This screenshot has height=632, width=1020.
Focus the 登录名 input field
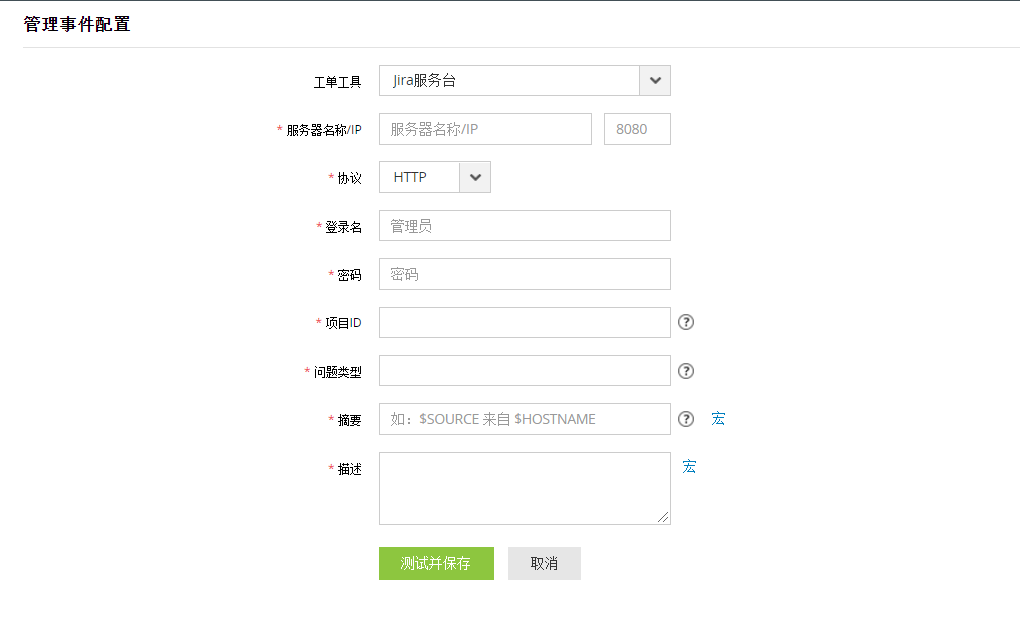coord(524,226)
